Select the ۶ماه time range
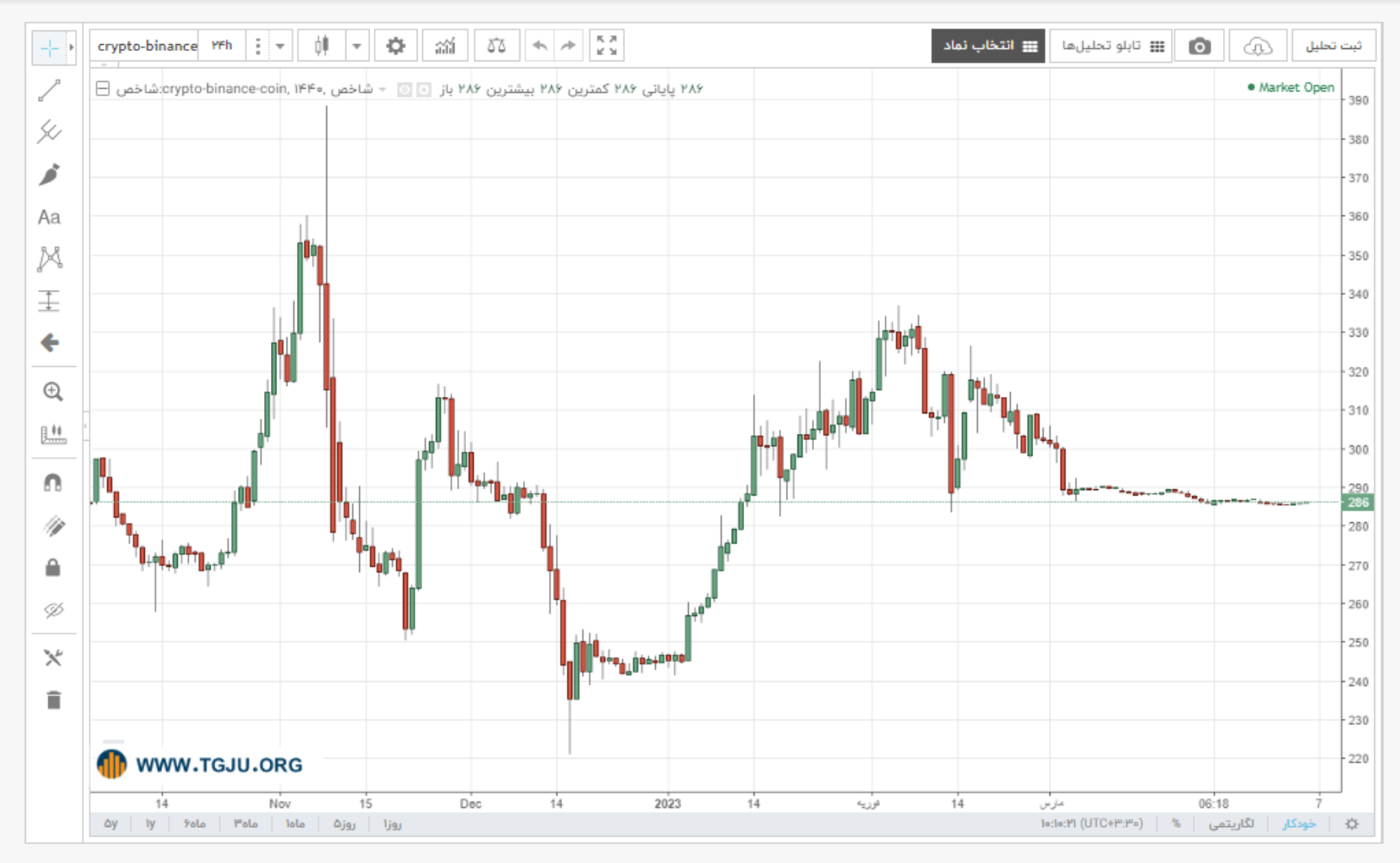The width and height of the screenshot is (1400, 863). [194, 824]
